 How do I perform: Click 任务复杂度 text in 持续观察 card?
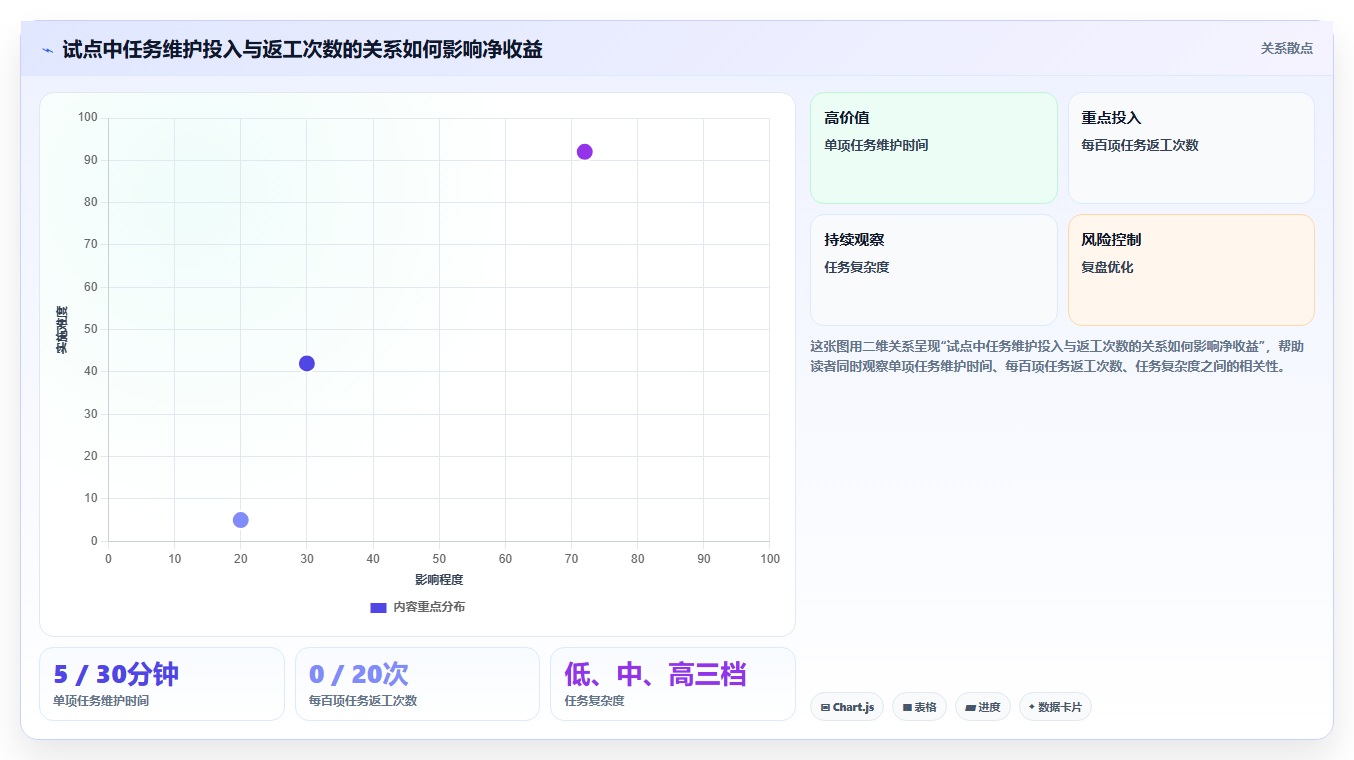(x=857, y=267)
